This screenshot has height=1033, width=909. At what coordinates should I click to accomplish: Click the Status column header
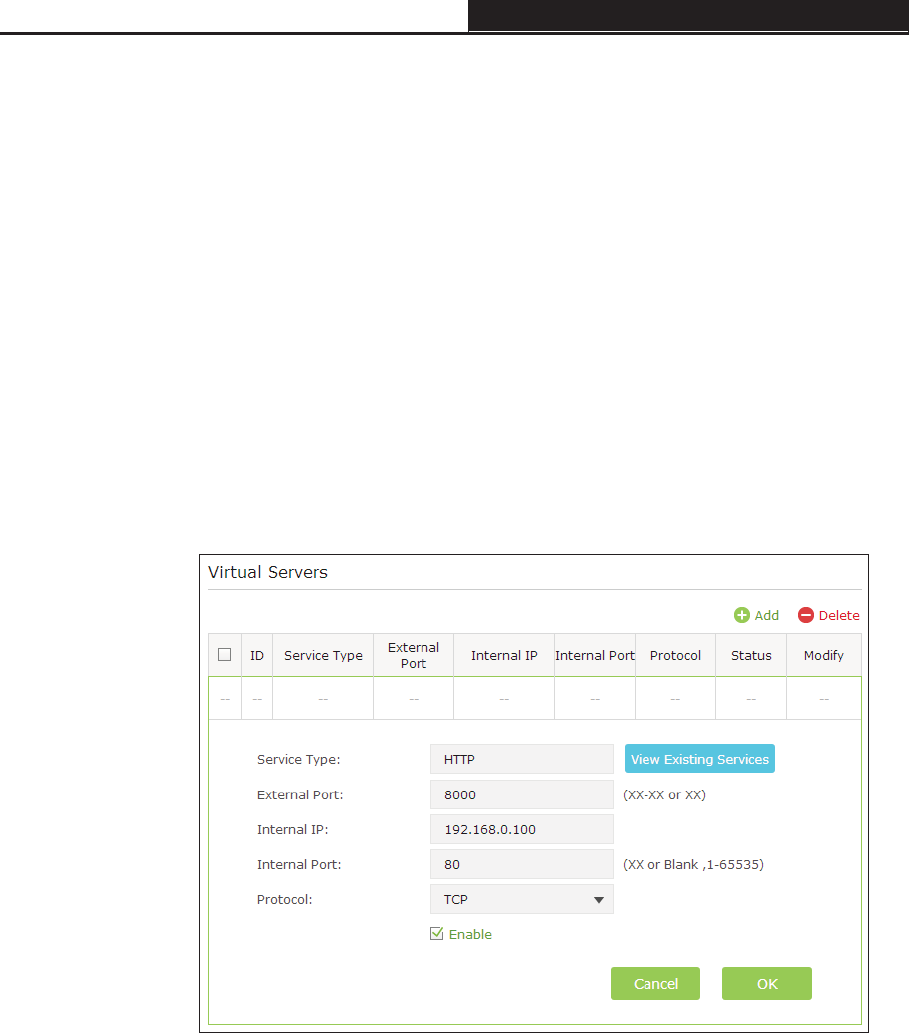[751, 656]
